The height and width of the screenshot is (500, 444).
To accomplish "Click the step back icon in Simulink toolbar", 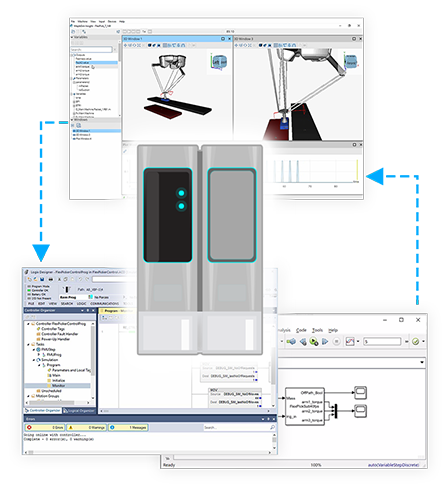I will point(303,341).
